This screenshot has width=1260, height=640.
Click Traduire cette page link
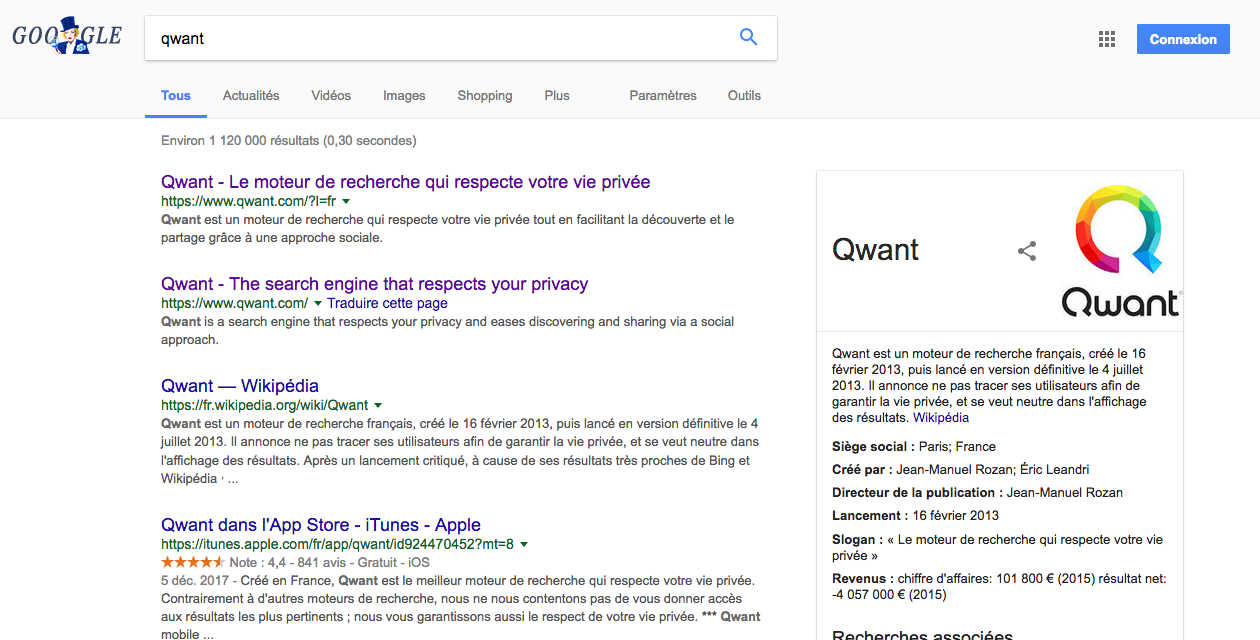(387, 303)
